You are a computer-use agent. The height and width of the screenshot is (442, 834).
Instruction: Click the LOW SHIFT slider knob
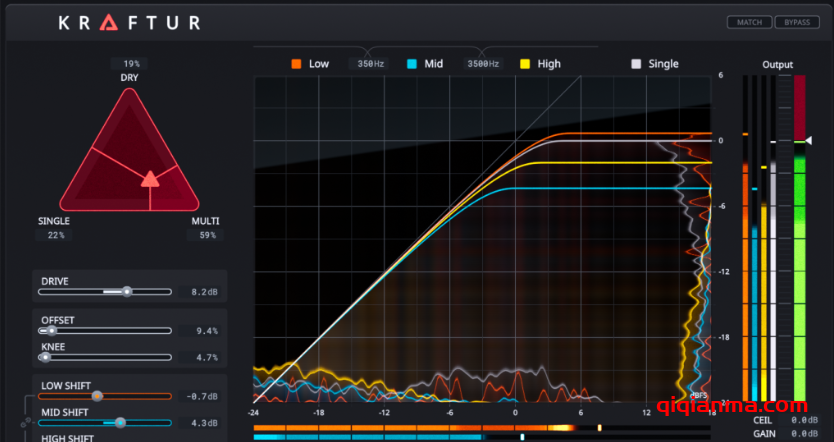click(x=97, y=396)
